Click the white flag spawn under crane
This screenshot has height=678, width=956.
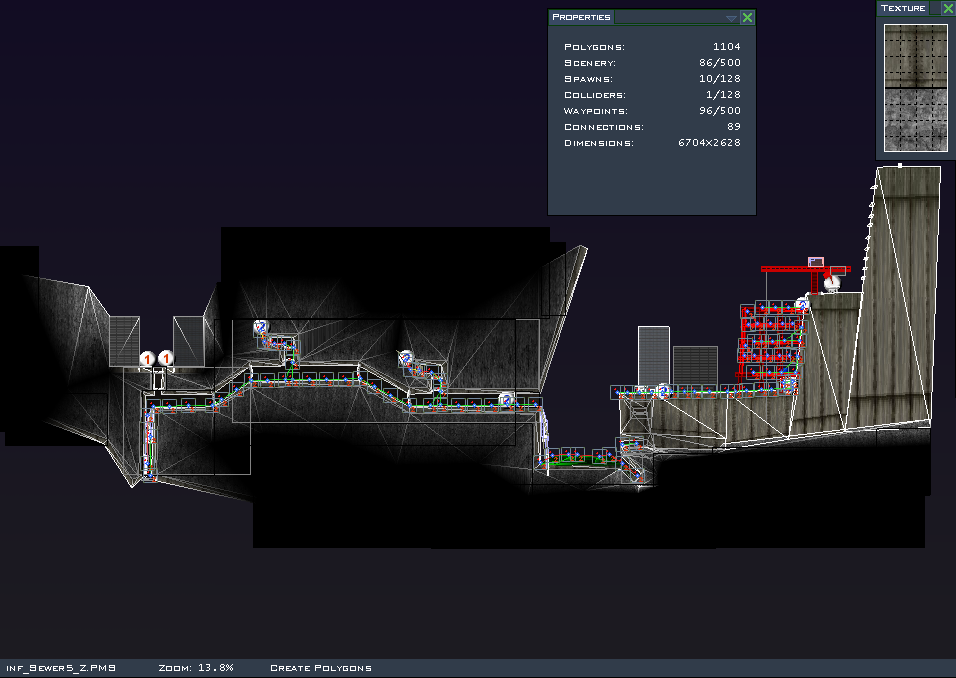(x=831, y=284)
